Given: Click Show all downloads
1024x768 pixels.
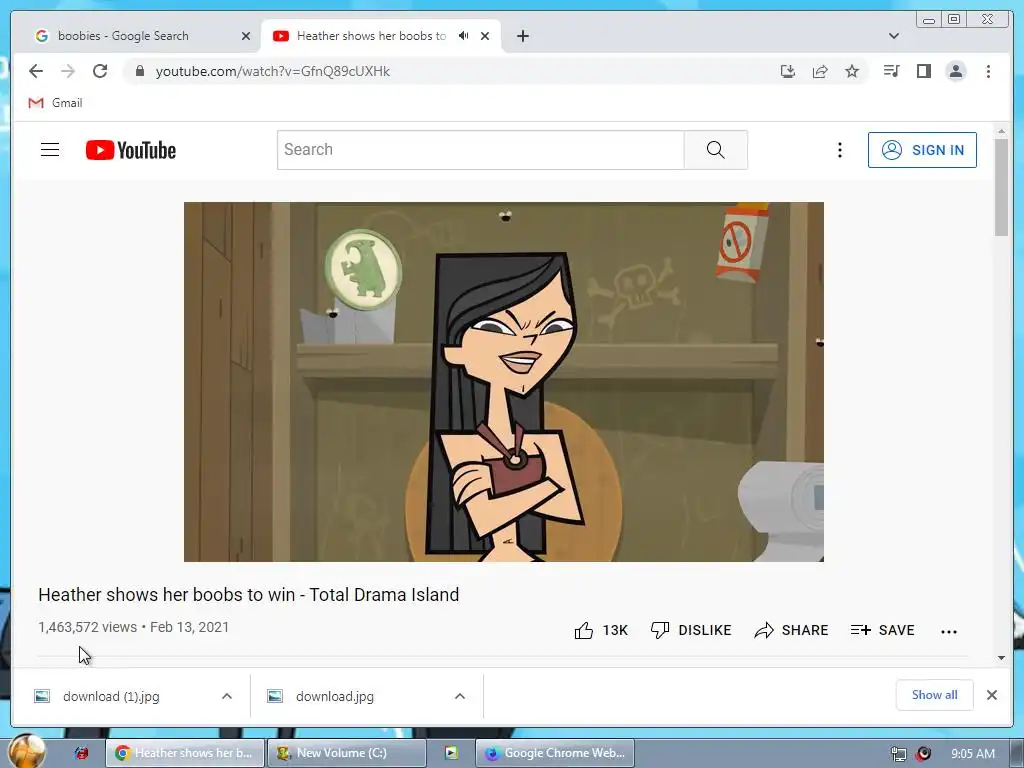Looking at the screenshot, I should (935, 695).
